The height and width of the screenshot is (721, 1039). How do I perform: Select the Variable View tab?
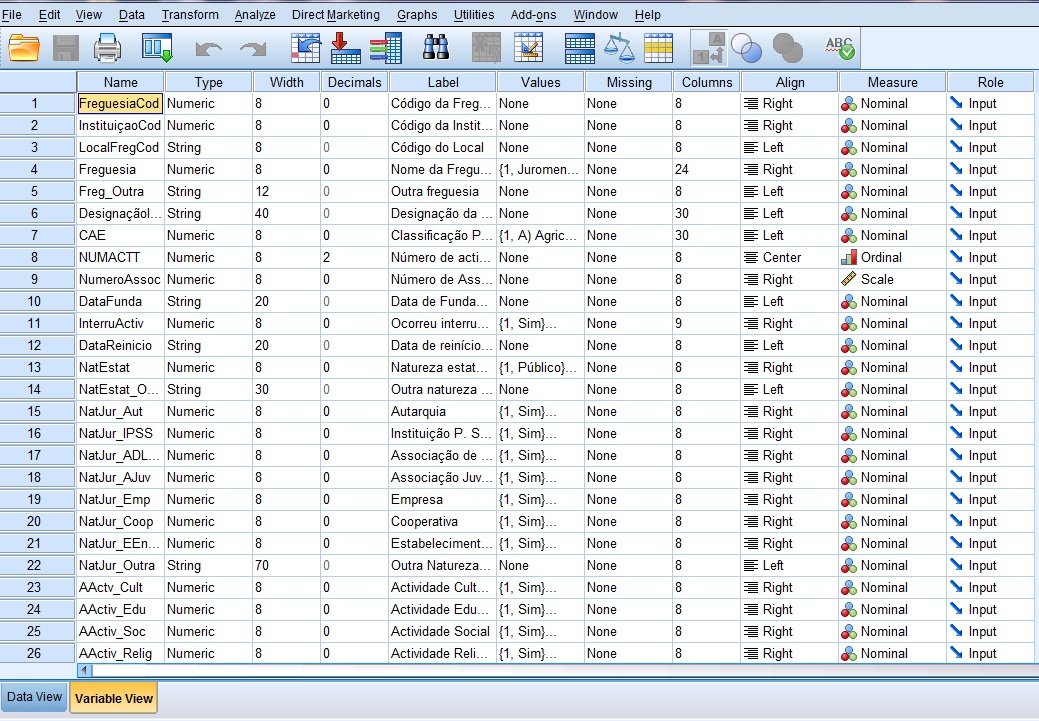point(113,698)
